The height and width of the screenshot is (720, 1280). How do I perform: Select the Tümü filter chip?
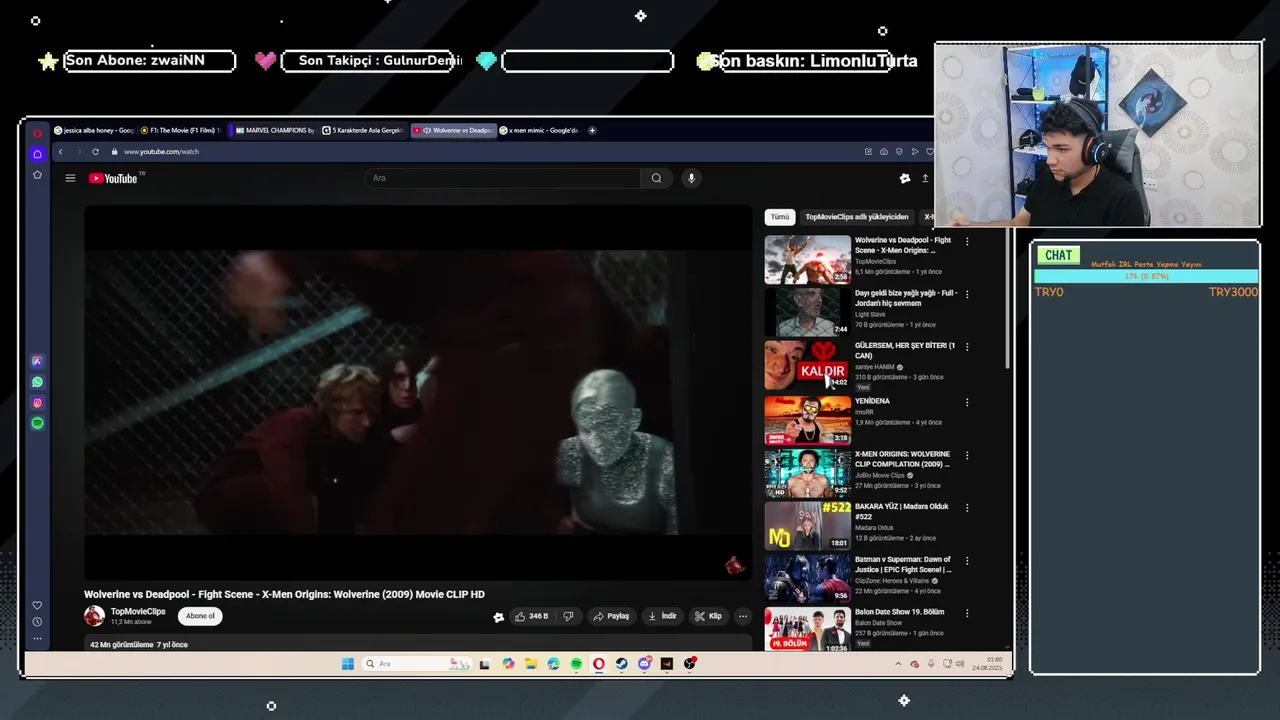coord(779,217)
